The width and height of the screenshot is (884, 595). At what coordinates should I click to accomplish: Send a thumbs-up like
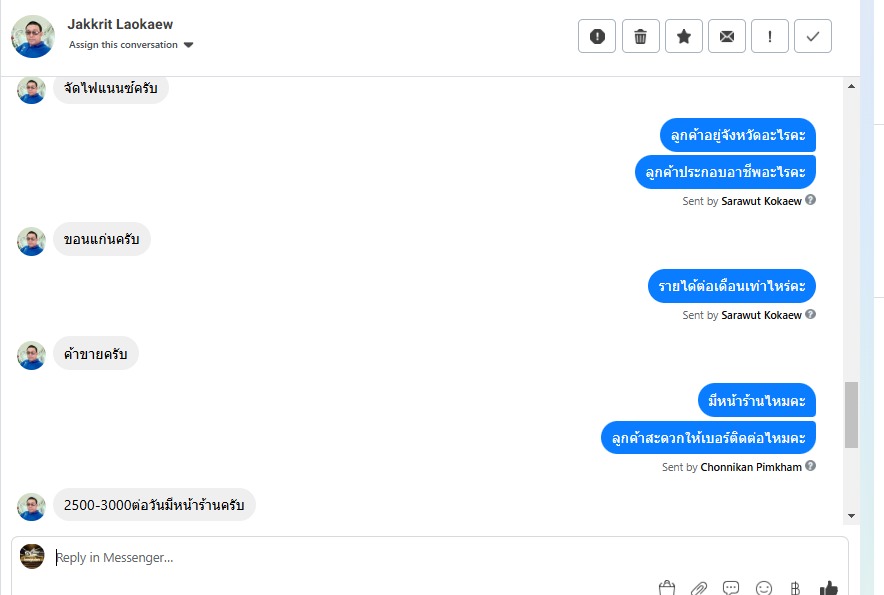point(828,588)
